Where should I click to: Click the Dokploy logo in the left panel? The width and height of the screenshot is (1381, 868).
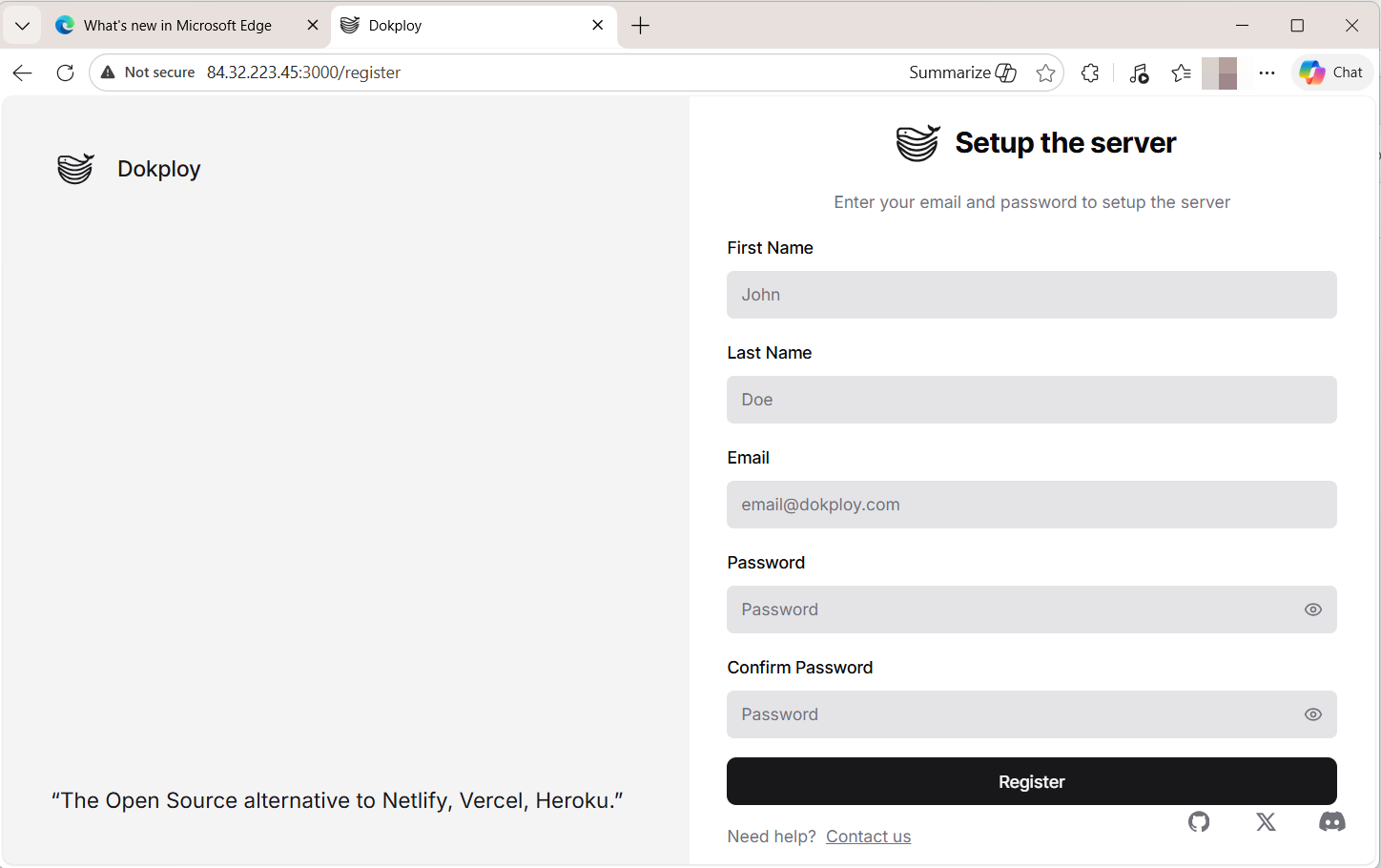(x=75, y=168)
